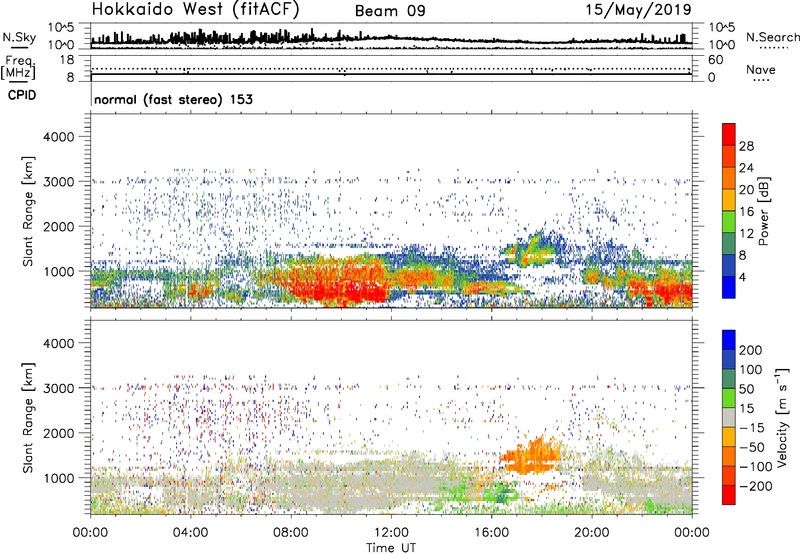Click the velocity panel 'Slant Range [km]' label

tap(28, 418)
